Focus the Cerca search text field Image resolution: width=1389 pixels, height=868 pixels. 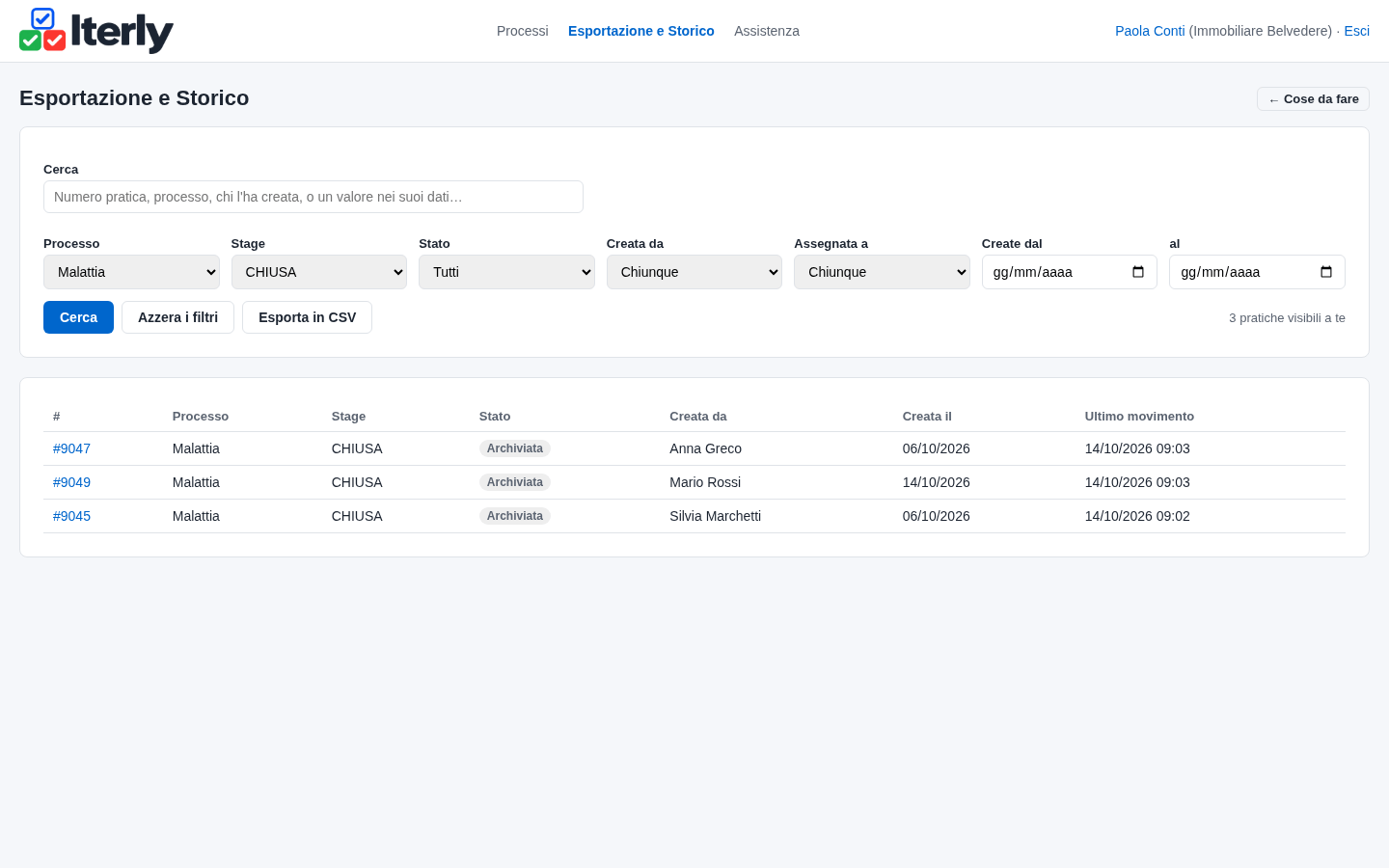[313, 197]
